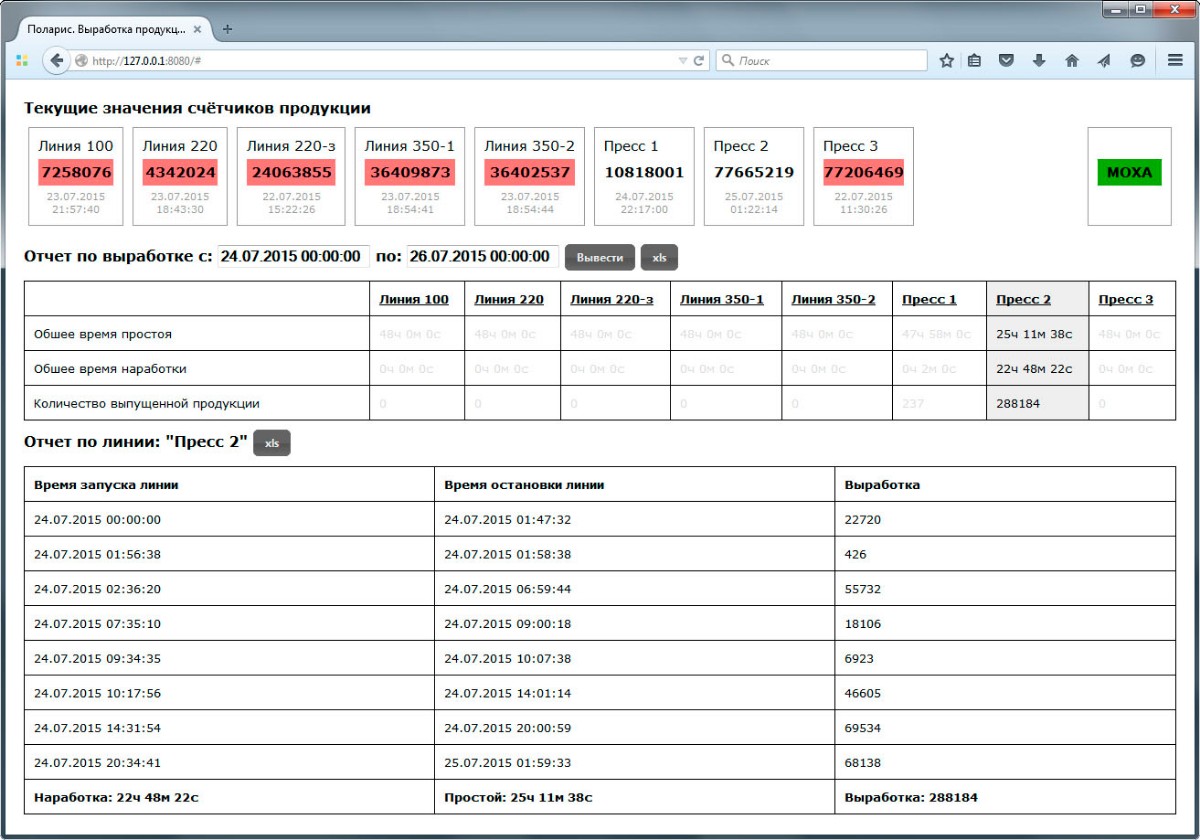This screenshot has height=840, width=1200.
Task: Click start time 24.07.2015 20:34:41
Action: click(x=97, y=763)
